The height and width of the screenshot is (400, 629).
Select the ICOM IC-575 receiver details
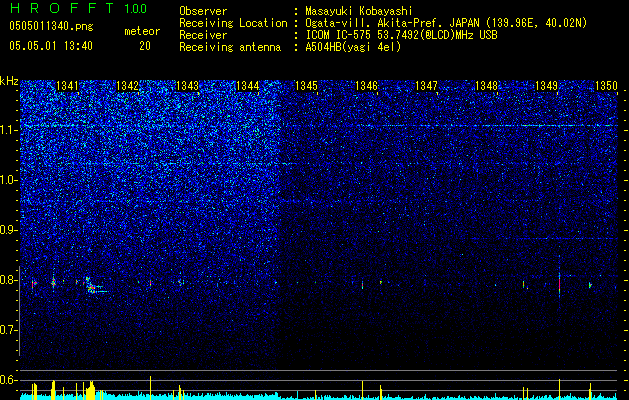[401, 35]
